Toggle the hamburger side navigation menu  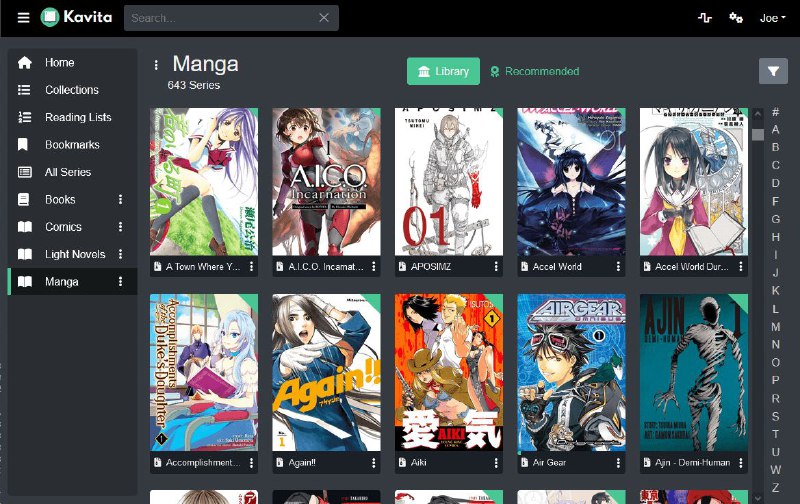pyautogui.click(x=24, y=18)
